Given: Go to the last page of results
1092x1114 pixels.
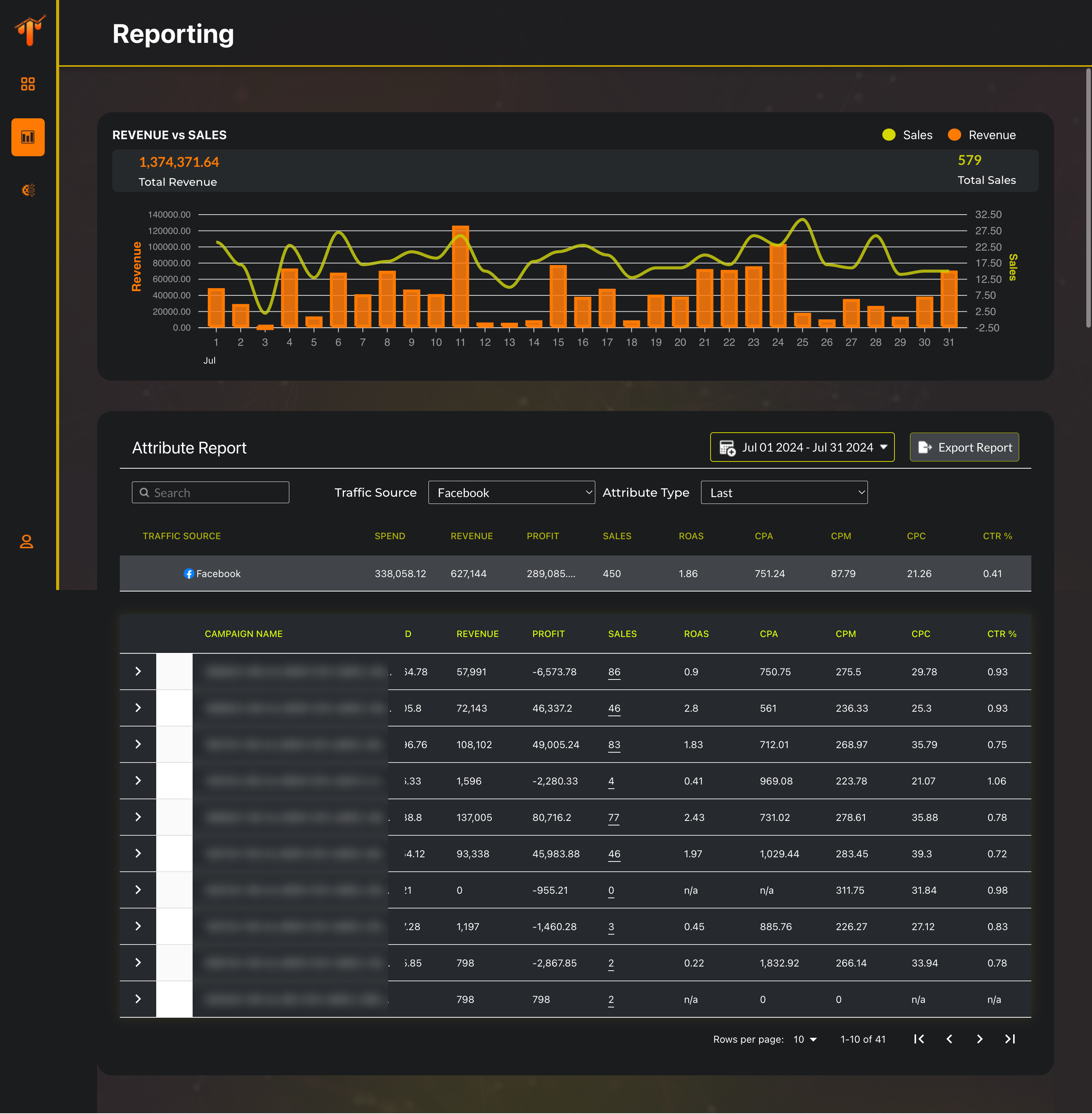Looking at the screenshot, I should (x=1010, y=1039).
